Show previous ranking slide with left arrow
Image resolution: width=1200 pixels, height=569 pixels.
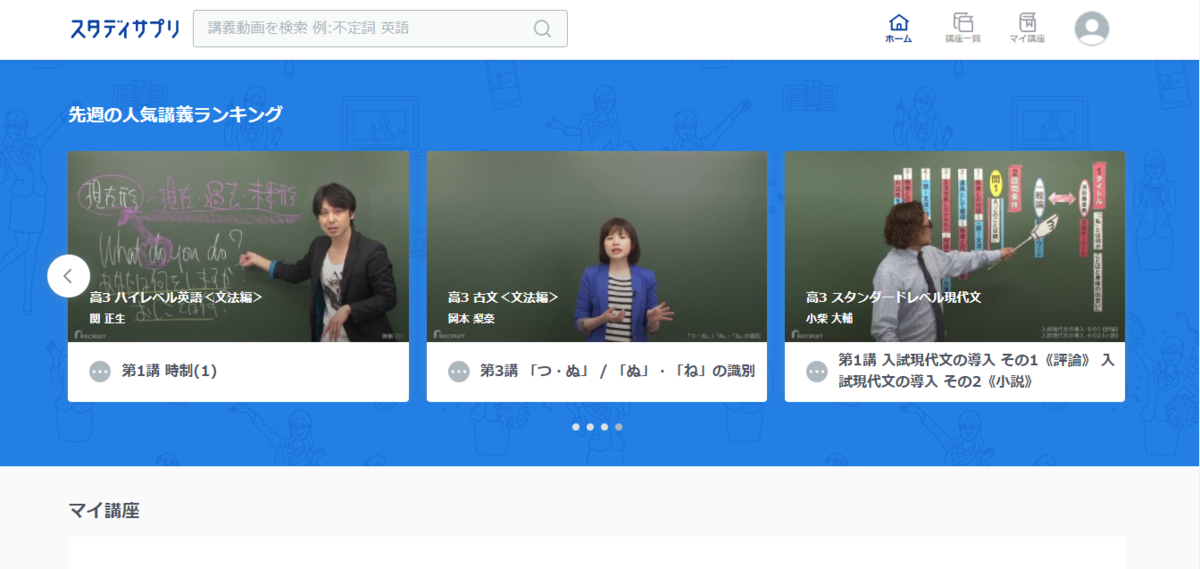[x=68, y=276]
